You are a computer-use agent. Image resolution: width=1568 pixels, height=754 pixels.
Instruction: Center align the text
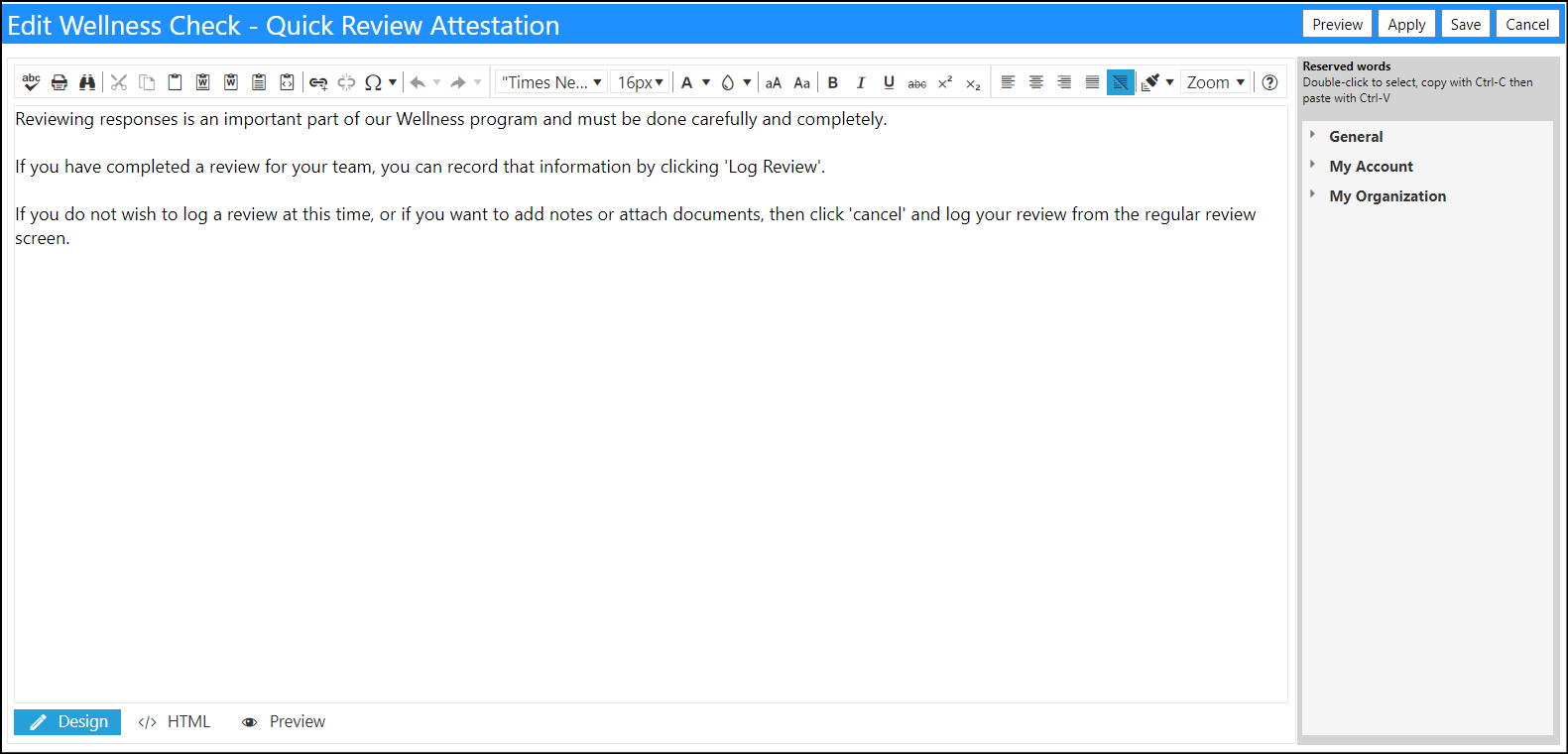click(x=1035, y=82)
